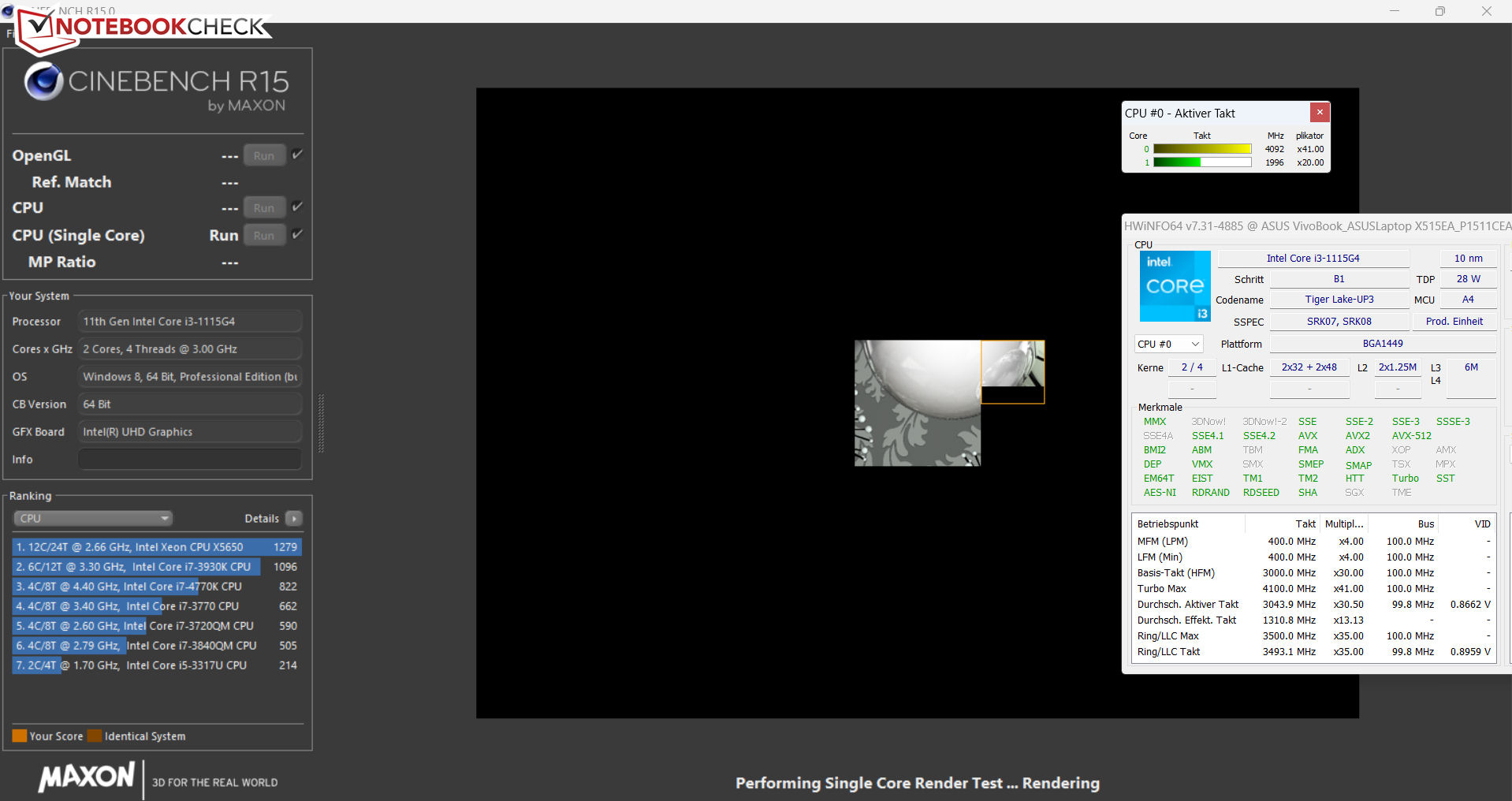This screenshot has width=1512, height=801.
Task: Select ranking entry Intel Core i5-3317U
Action: pyautogui.click(x=157, y=665)
